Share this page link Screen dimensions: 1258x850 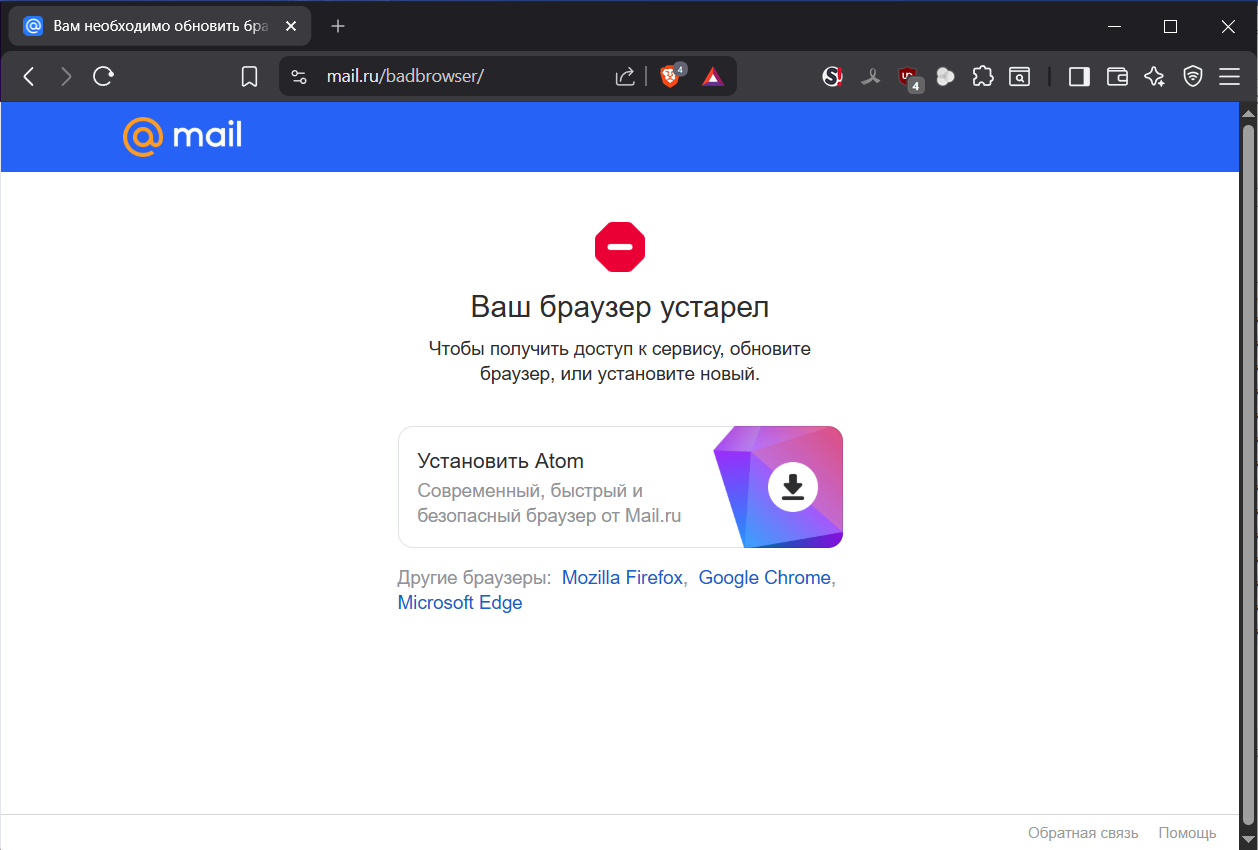tap(625, 77)
